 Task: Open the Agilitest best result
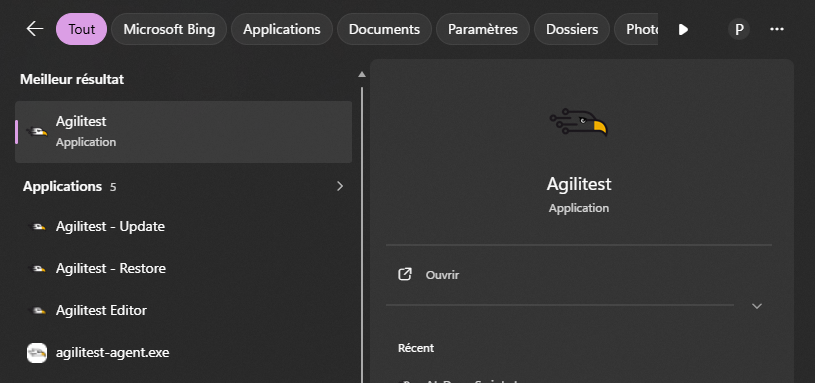(x=183, y=131)
